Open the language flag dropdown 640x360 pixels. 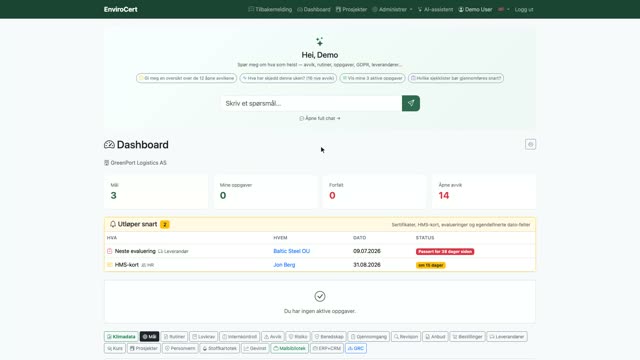click(x=503, y=9)
